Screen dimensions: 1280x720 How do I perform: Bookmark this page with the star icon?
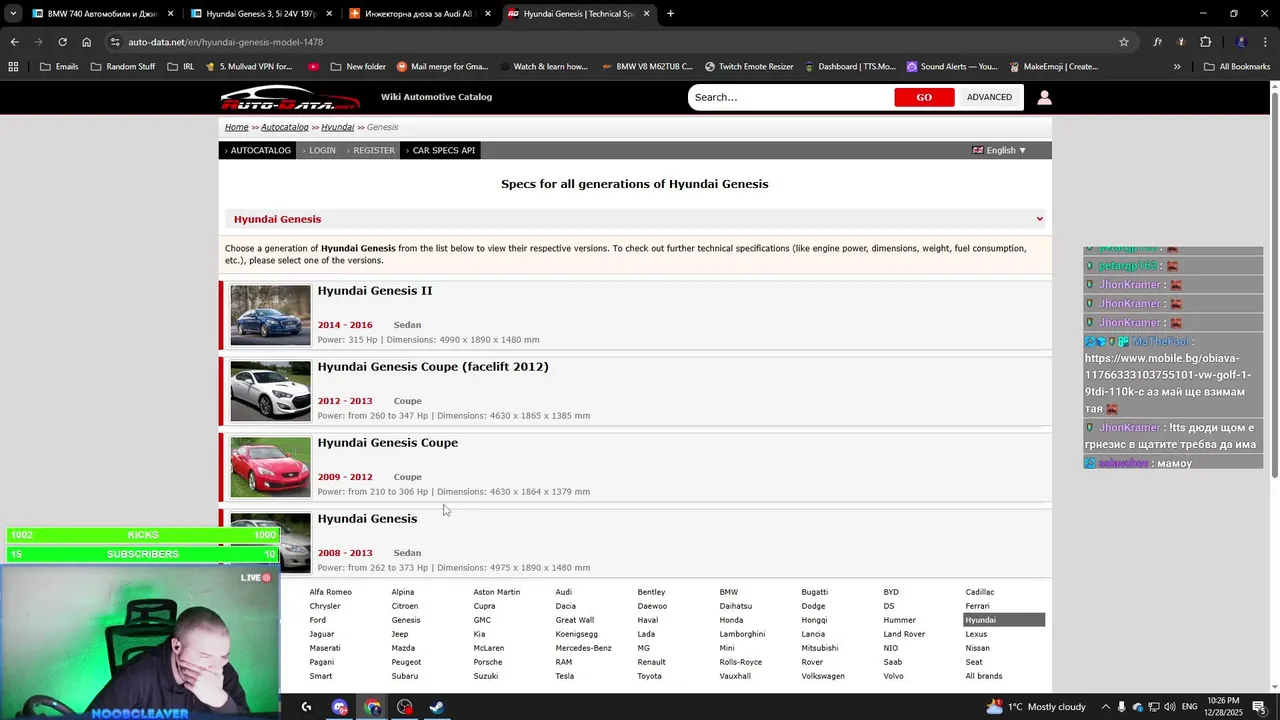pyautogui.click(x=1124, y=42)
